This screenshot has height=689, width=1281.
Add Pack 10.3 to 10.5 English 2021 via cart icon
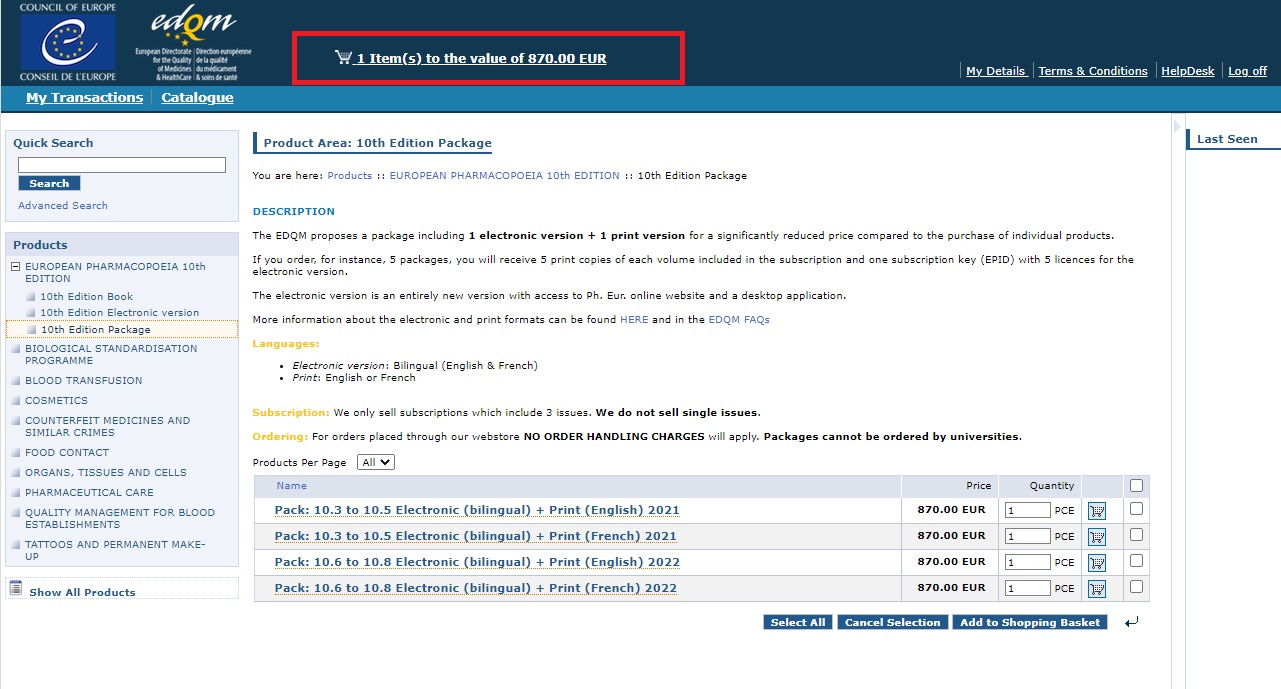point(1097,511)
